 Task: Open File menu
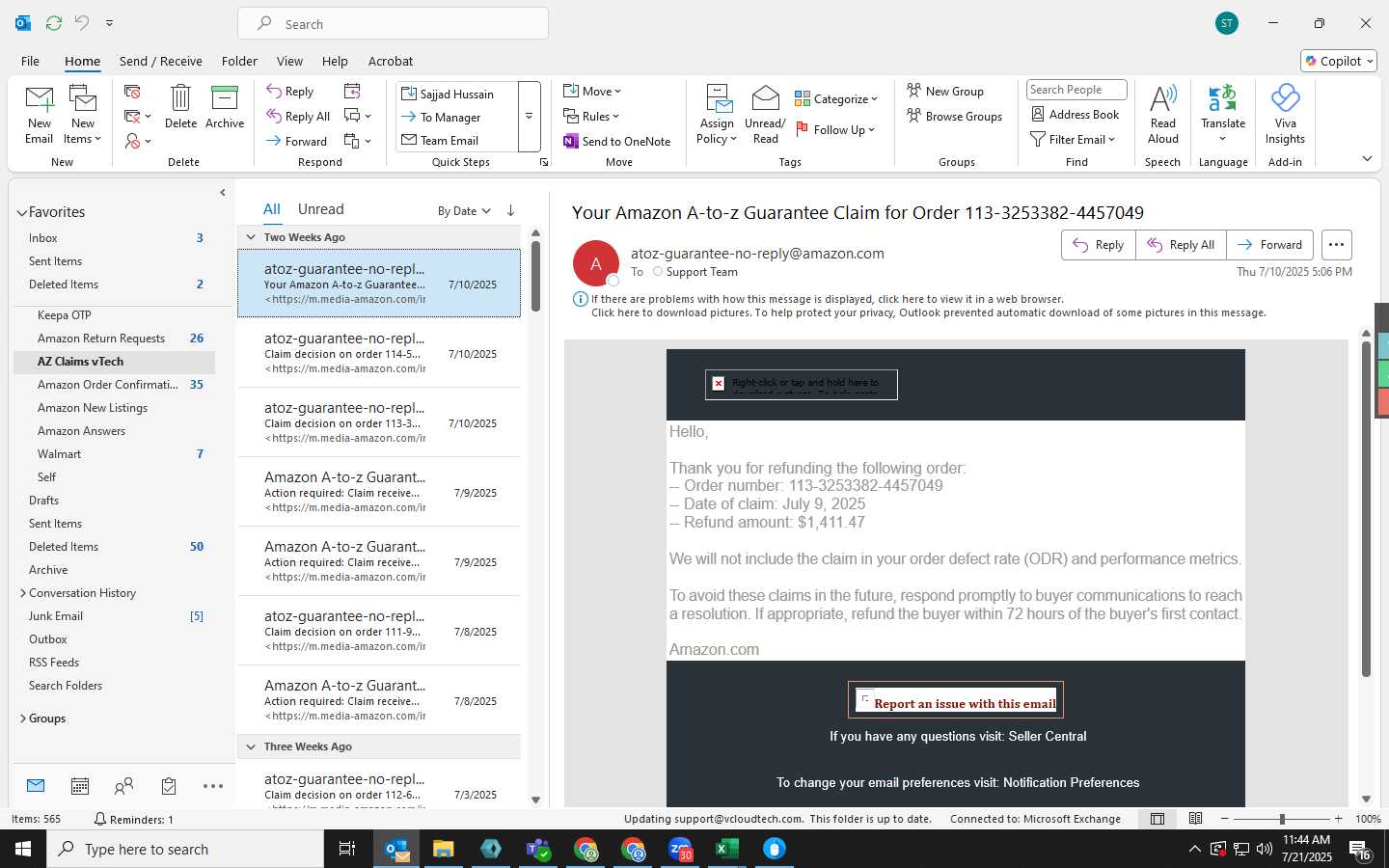pos(30,61)
